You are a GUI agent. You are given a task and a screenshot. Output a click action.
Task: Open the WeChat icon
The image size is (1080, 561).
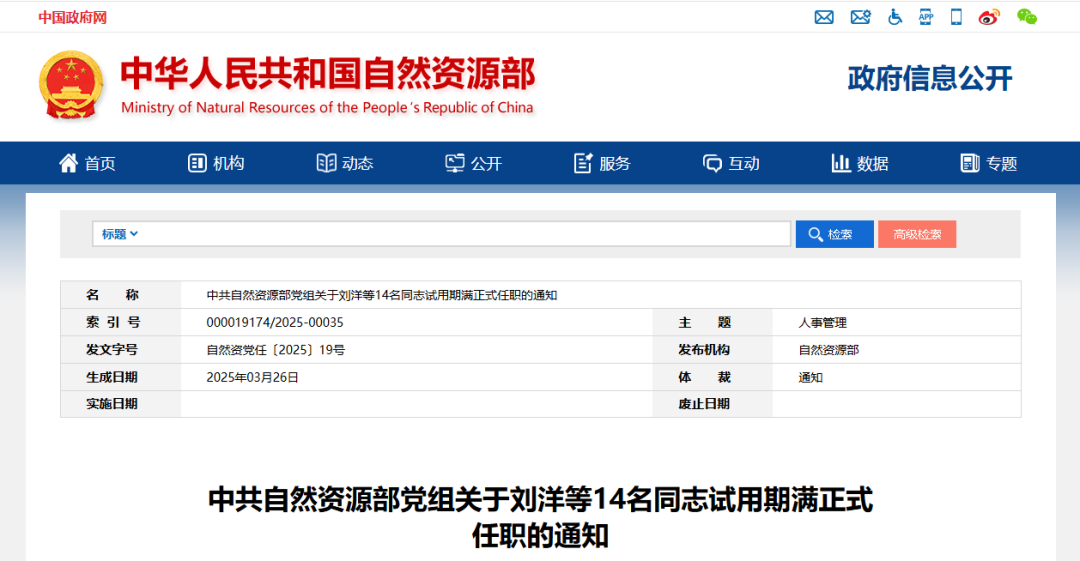[1026, 17]
